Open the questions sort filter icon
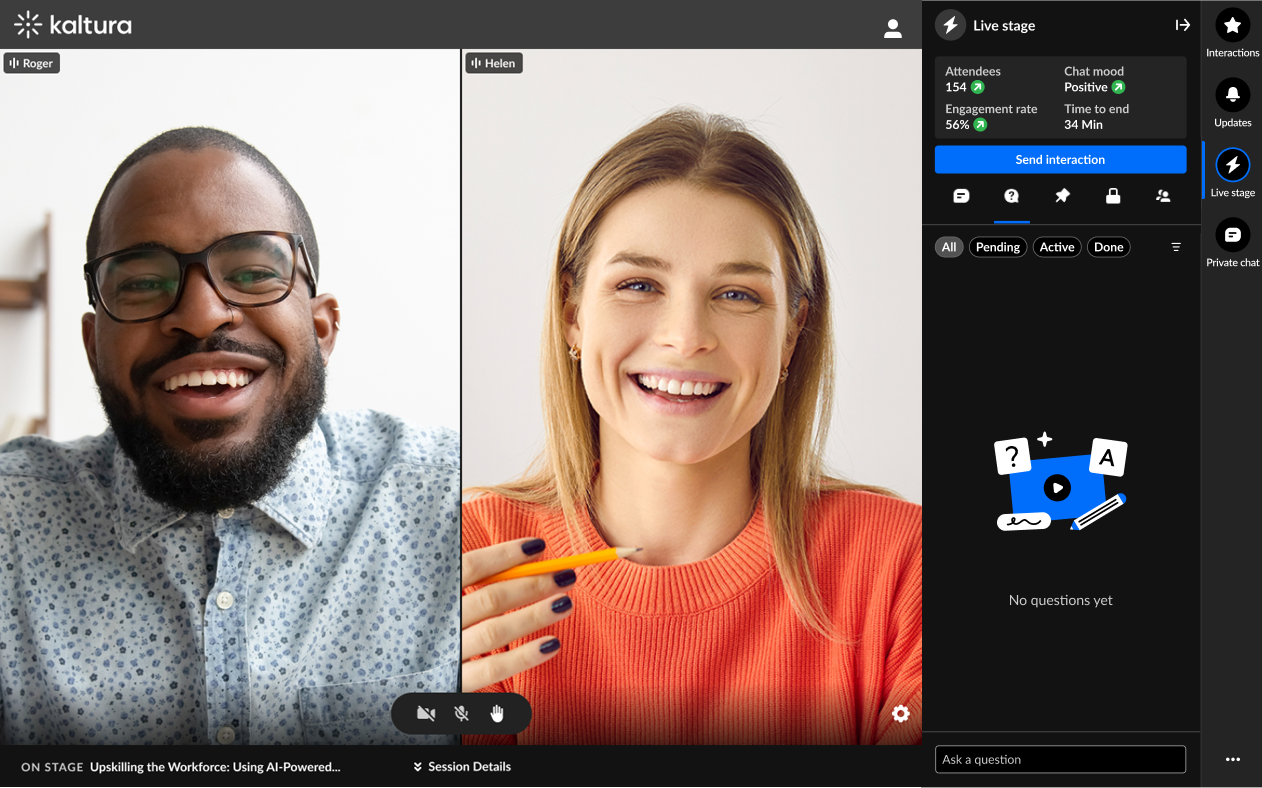Screen dimensions: 1262x788 point(1176,247)
